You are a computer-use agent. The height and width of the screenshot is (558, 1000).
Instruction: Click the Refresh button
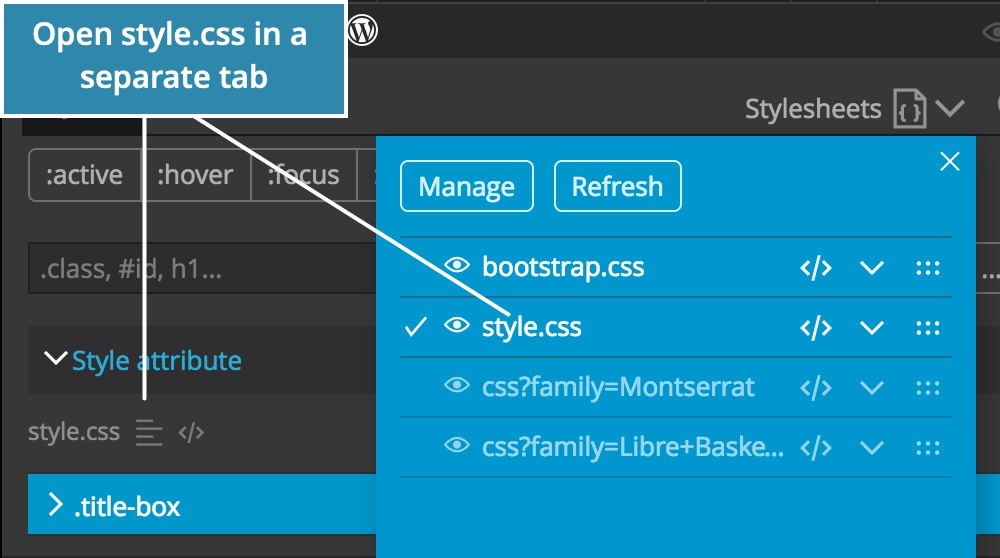coord(617,186)
